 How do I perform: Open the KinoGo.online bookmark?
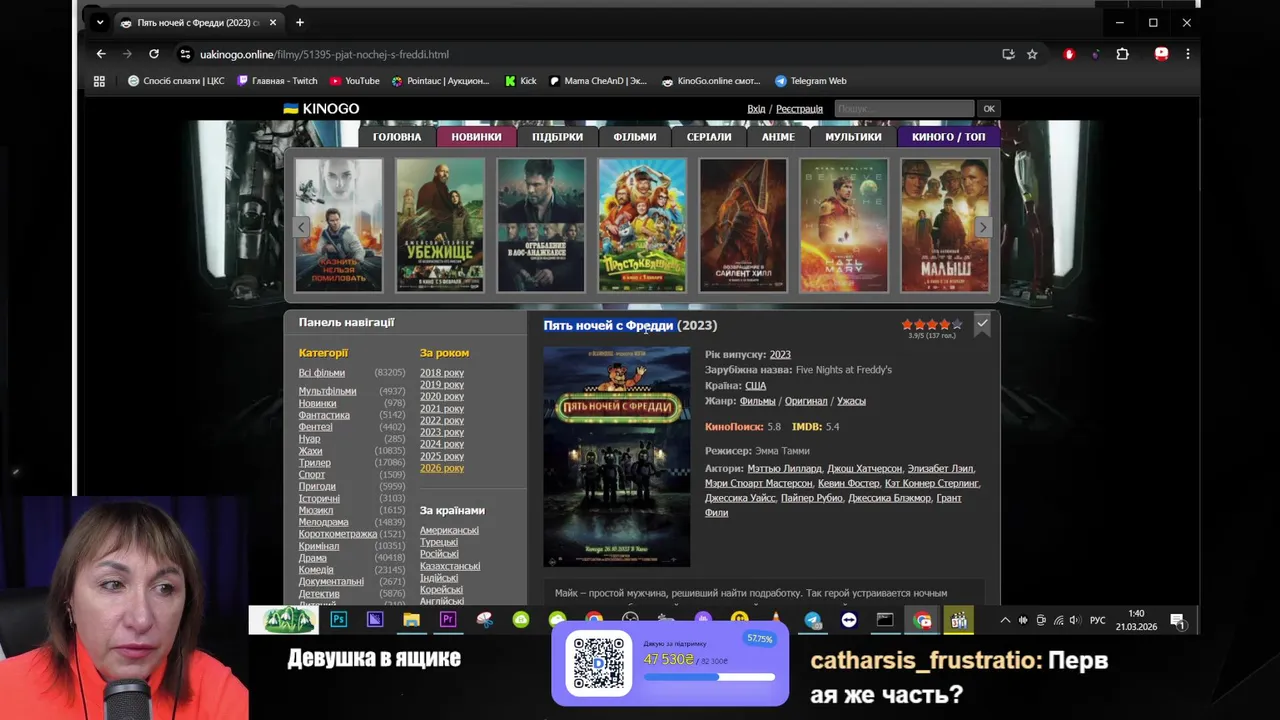pyautogui.click(x=711, y=81)
